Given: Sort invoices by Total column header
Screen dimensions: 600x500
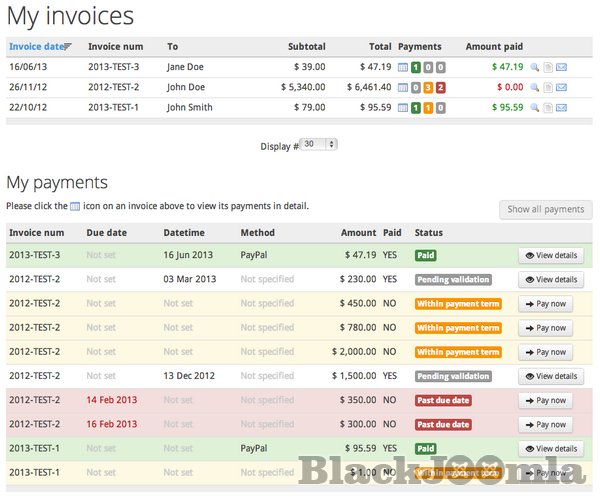Looking at the screenshot, I should coord(379,46).
